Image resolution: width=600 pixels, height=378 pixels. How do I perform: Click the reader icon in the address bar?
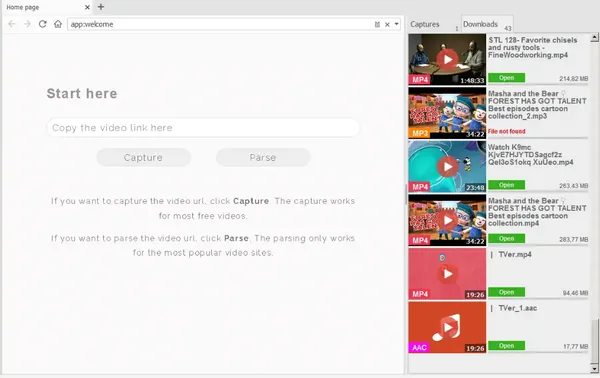(x=377, y=24)
